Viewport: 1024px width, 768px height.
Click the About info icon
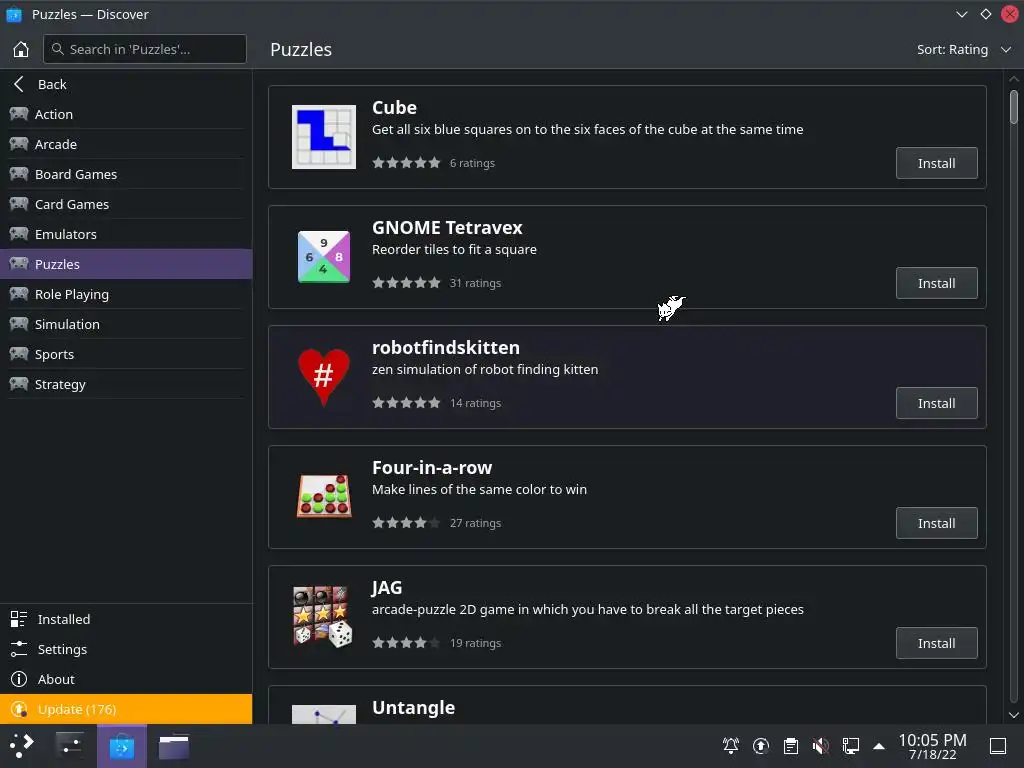19,679
